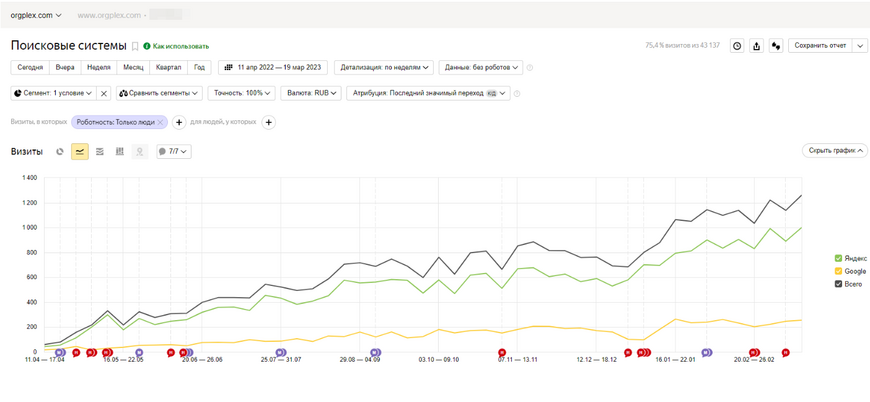Toggle the Яндекс legend checkbox
The height and width of the screenshot is (402, 870).
click(838, 259)
